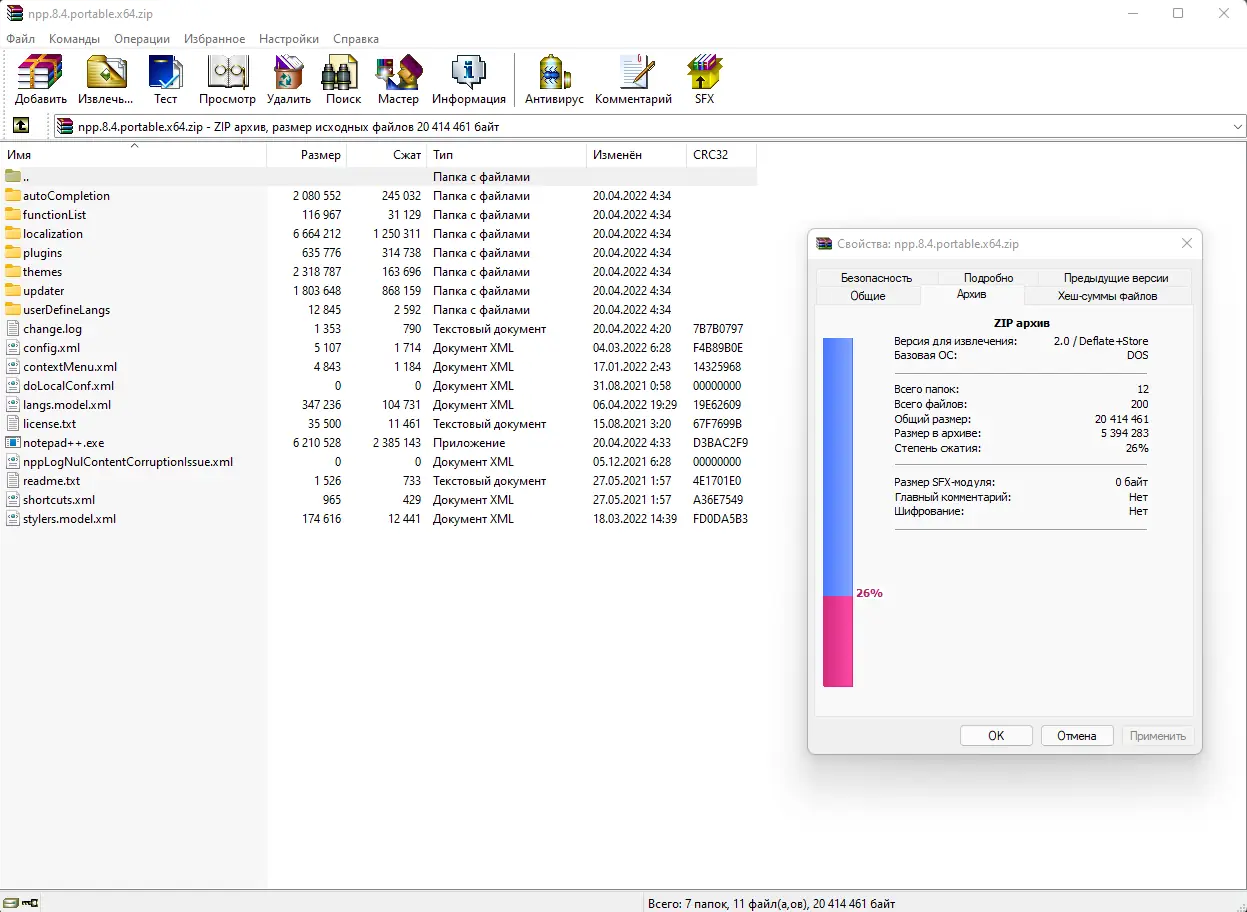This screenshot has width=1247, height=912.
Task: Create SFX archive toolbar icon
Action: (704, 80)
